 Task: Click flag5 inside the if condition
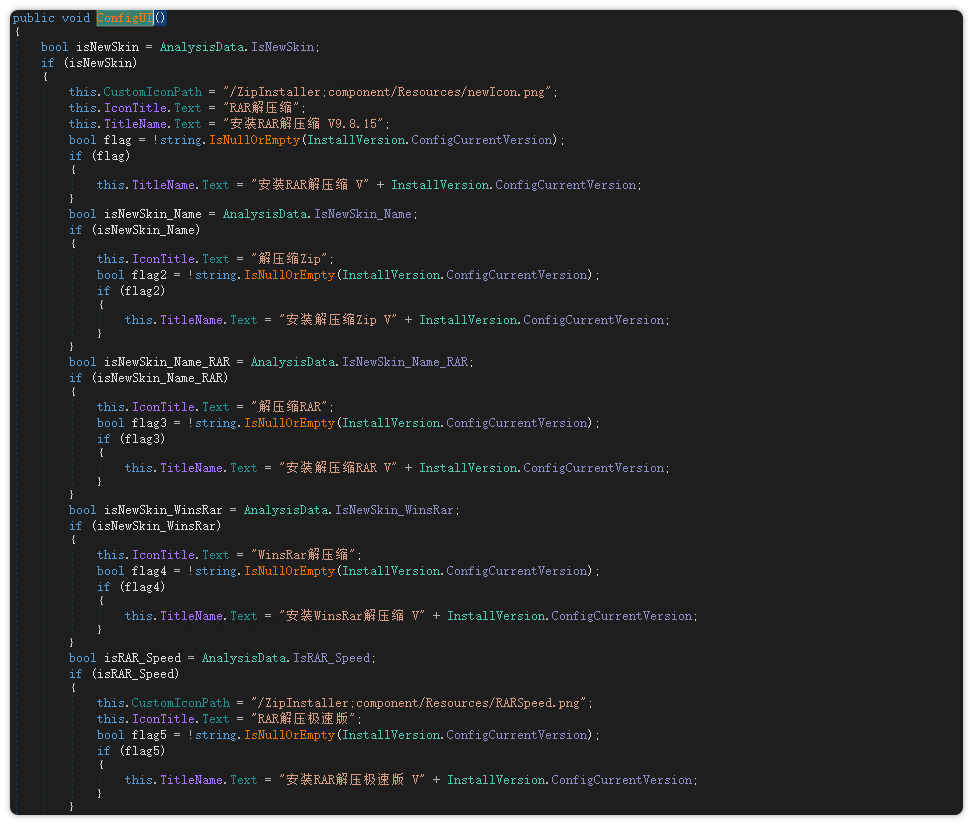[141, 751]
